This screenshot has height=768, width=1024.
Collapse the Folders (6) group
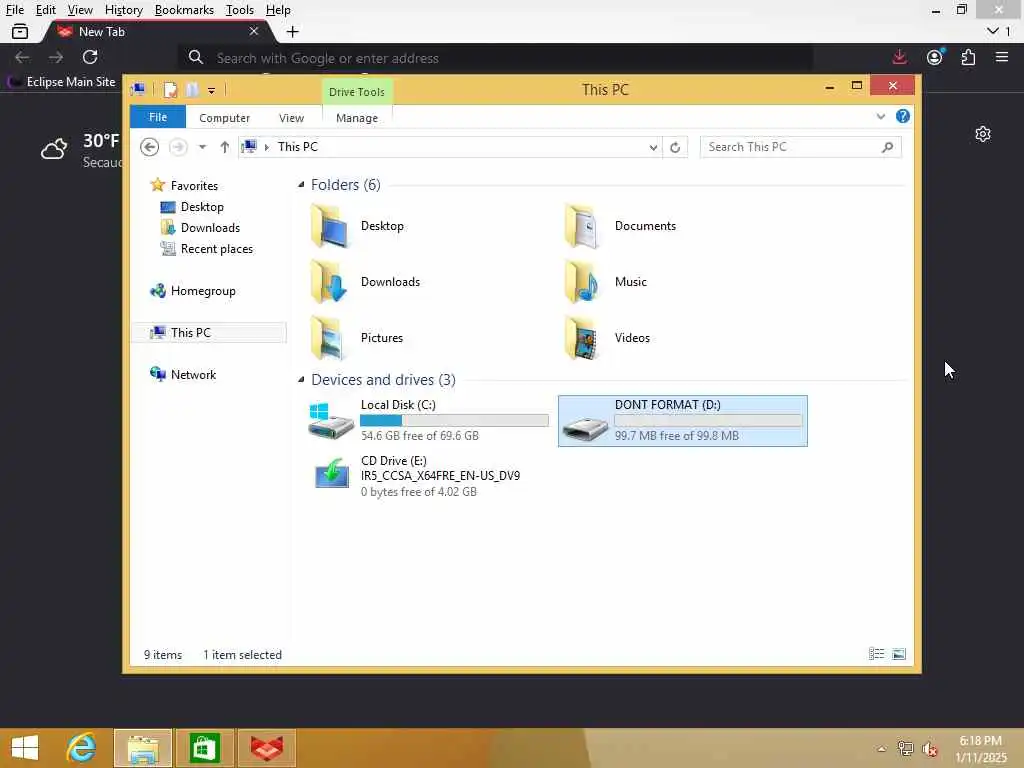point(301,185)
